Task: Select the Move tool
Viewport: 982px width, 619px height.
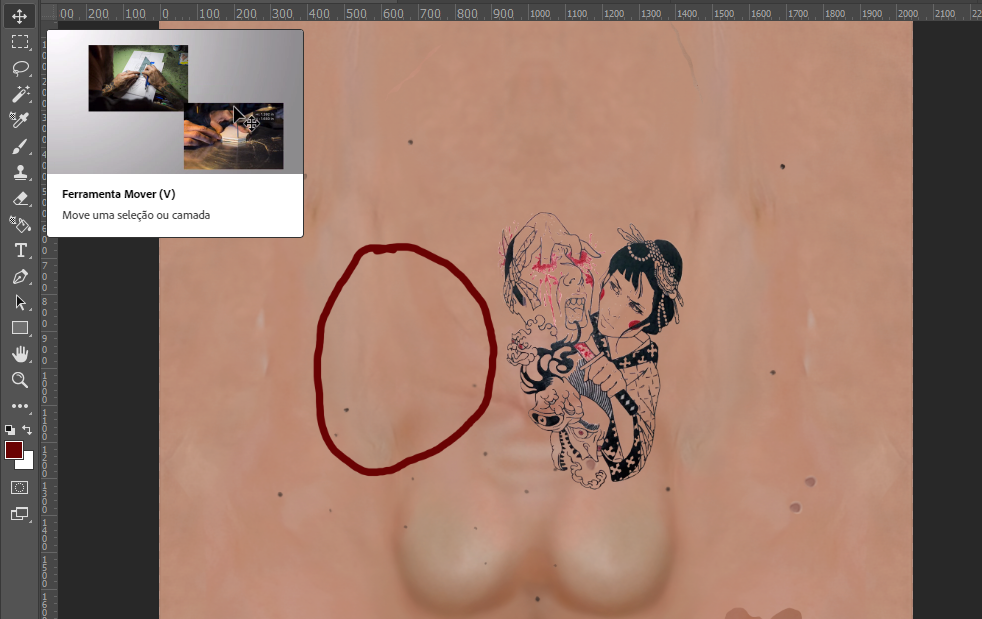Action: (20, 16)
